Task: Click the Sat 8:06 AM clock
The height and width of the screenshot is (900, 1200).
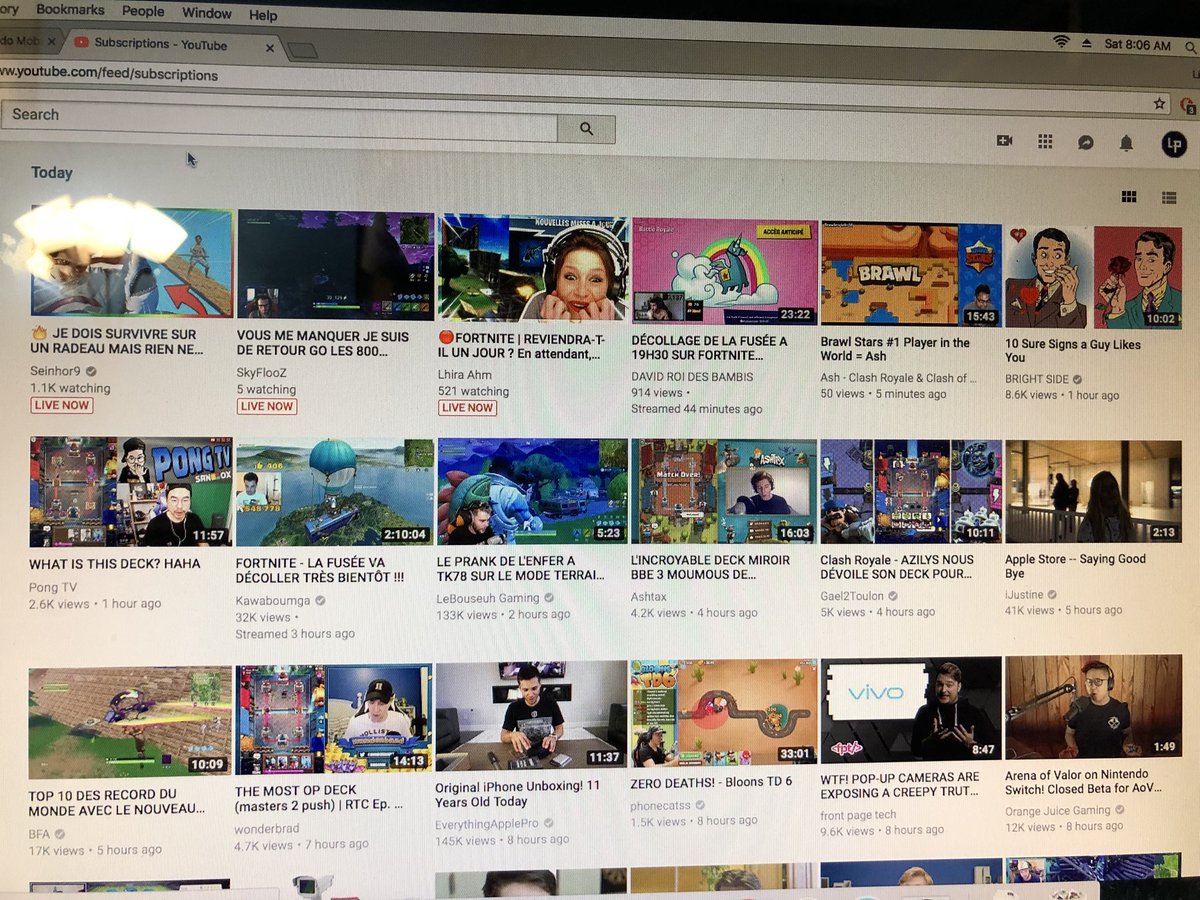Action: 1138,45
